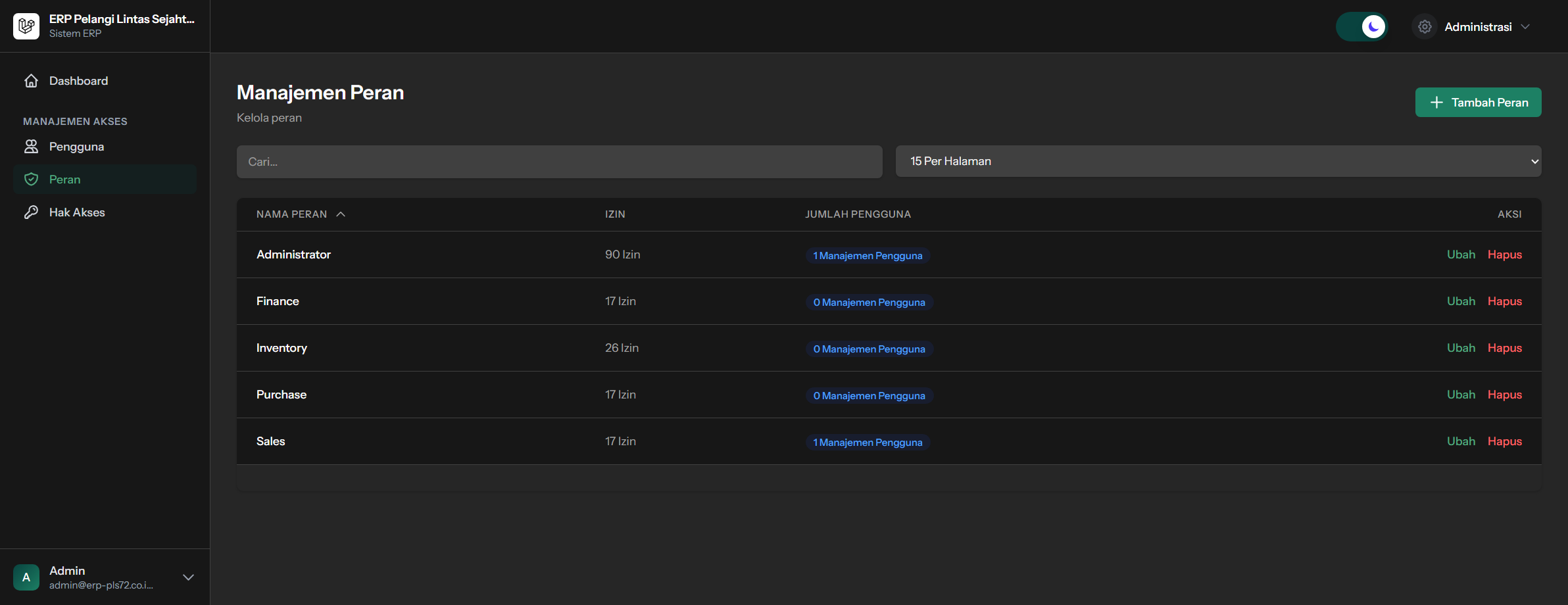Screen dimensions: 1568x605
Task: Open the Pengguna menu item
Action: click(76, 147)
